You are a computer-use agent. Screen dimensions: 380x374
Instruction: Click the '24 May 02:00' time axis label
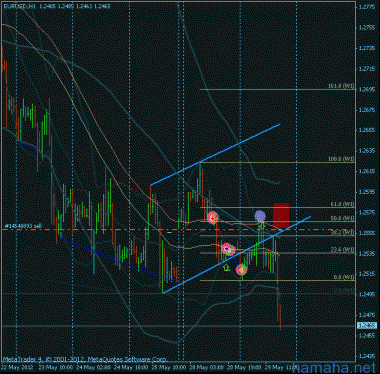pyautogui.click(x=93, y=367)
